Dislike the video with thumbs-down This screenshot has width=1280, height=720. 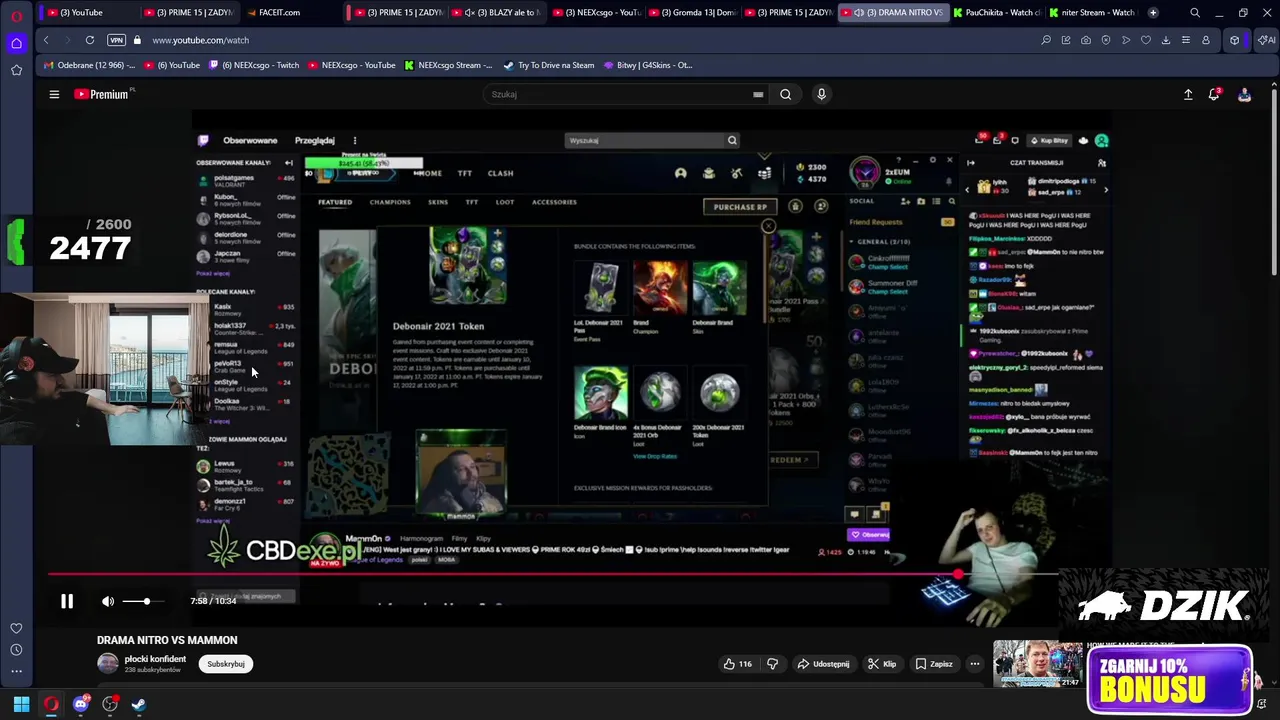click(772, 664)
